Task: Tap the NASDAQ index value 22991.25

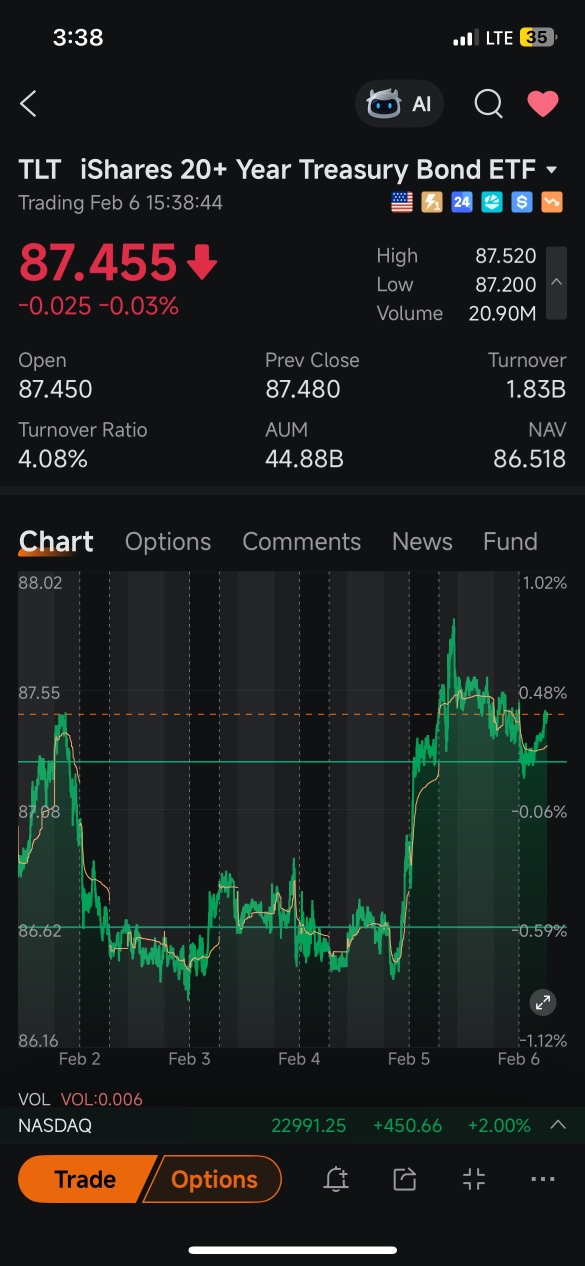Action: [308, 1126]
